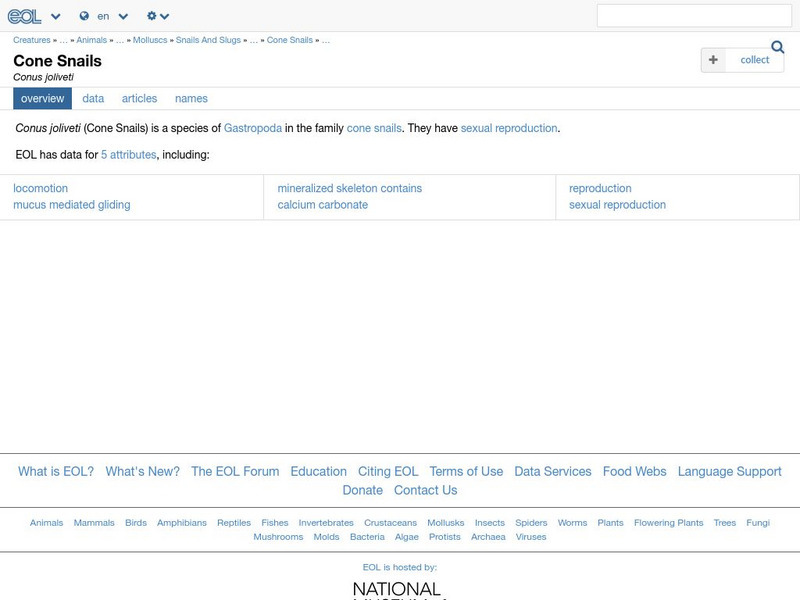Open Reptiles footer category
The image size is (800, 600).
234,523
